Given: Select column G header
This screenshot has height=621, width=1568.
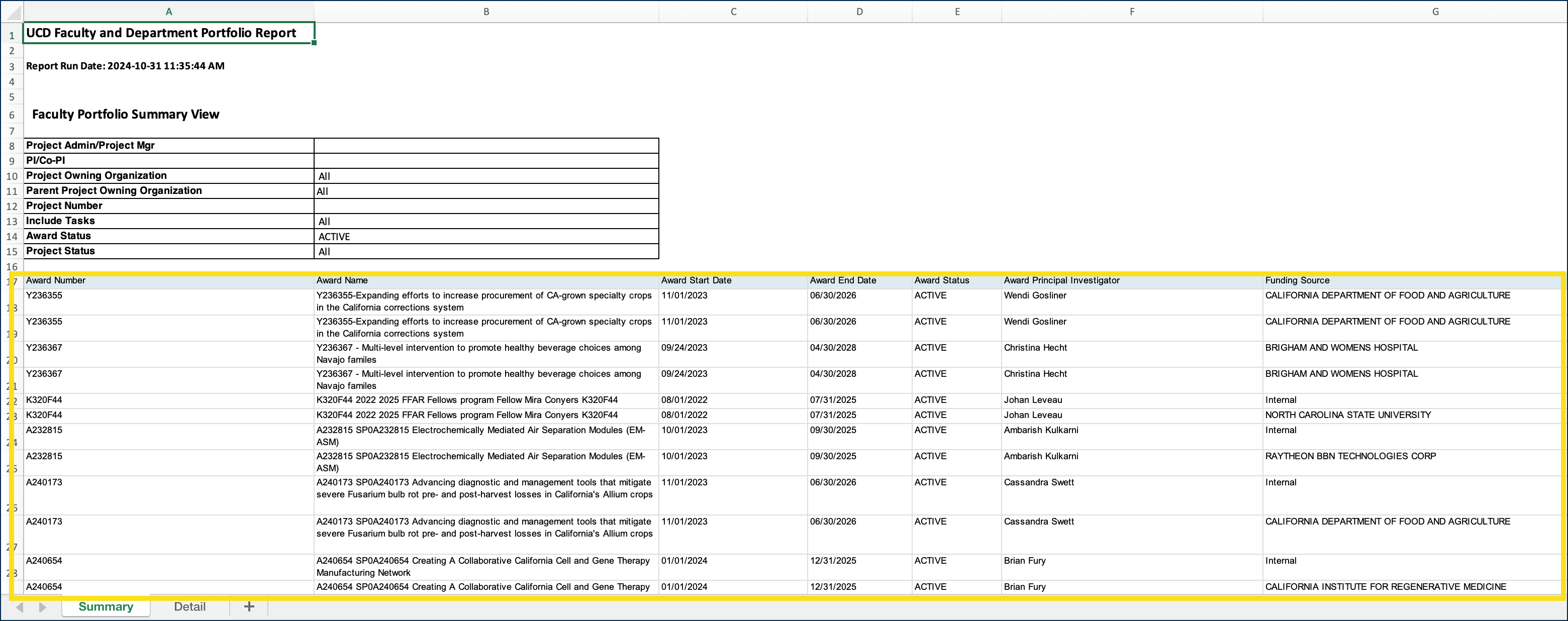Looking at the screenshot, I should point(1435,12).
